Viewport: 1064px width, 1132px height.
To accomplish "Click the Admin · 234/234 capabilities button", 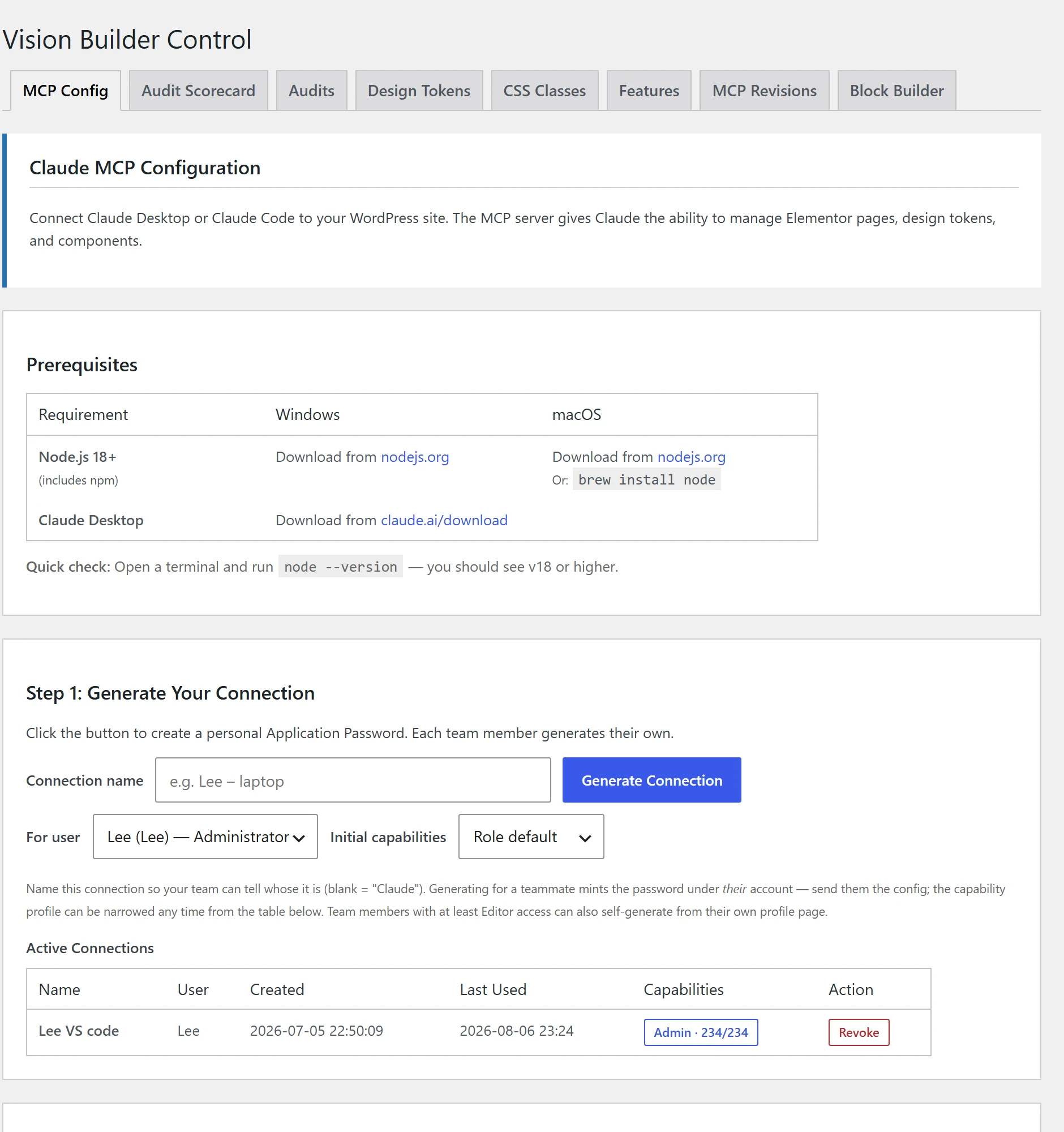I will pyautogui.click(x=701, y=1032).
